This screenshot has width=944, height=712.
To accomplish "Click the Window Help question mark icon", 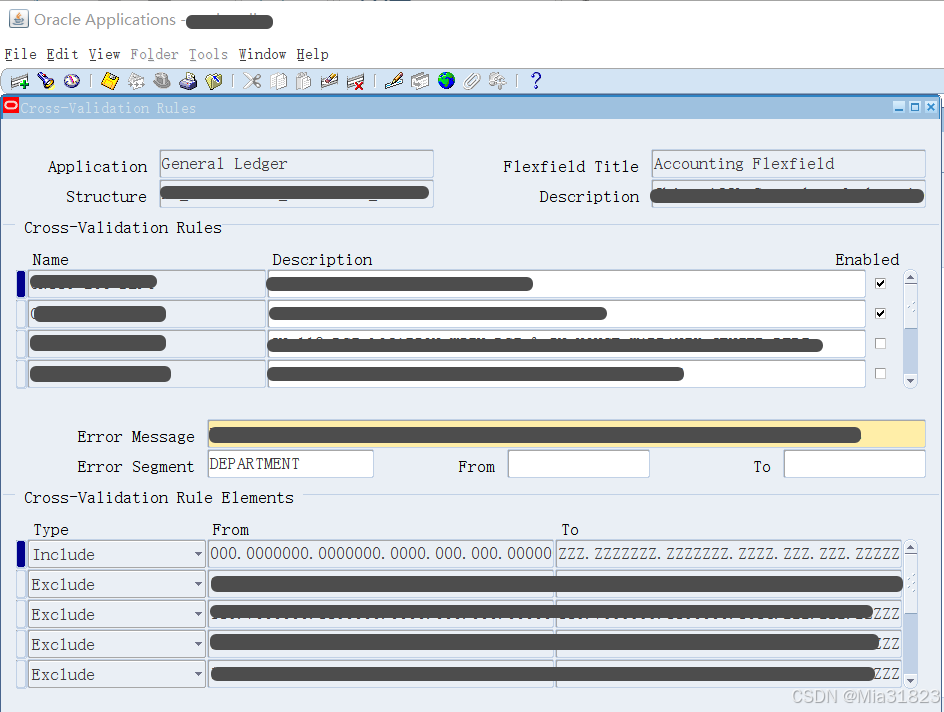I will click(x=535, y=81).
